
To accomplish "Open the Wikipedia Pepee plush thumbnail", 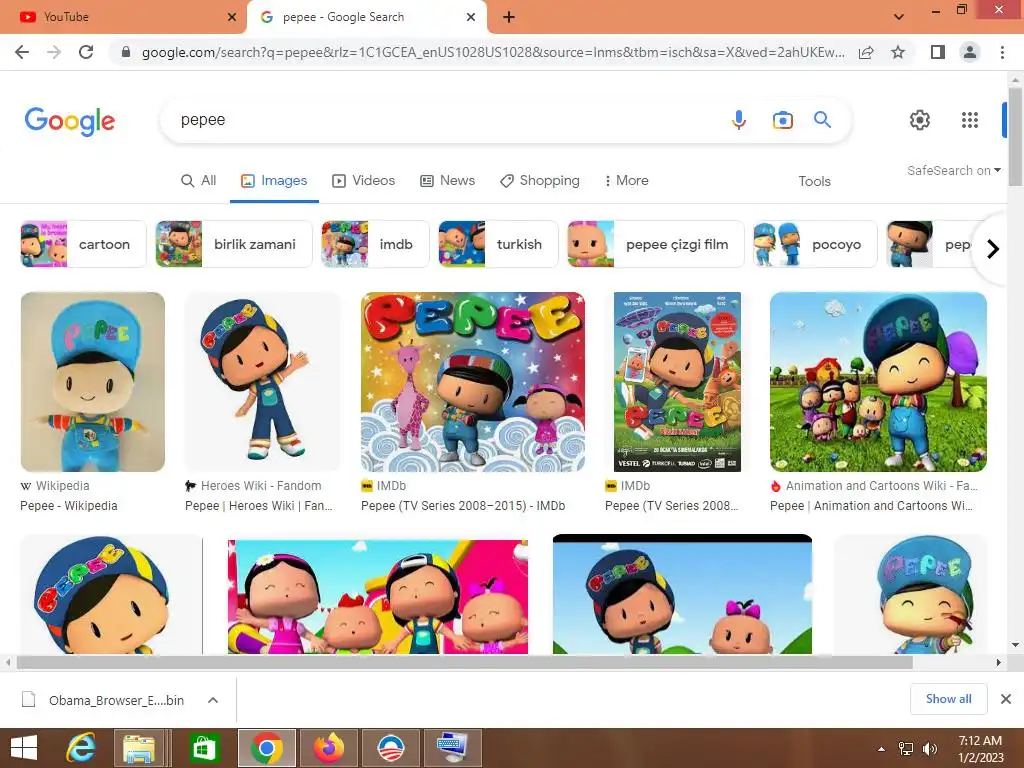I will click(x=93, y=382).
